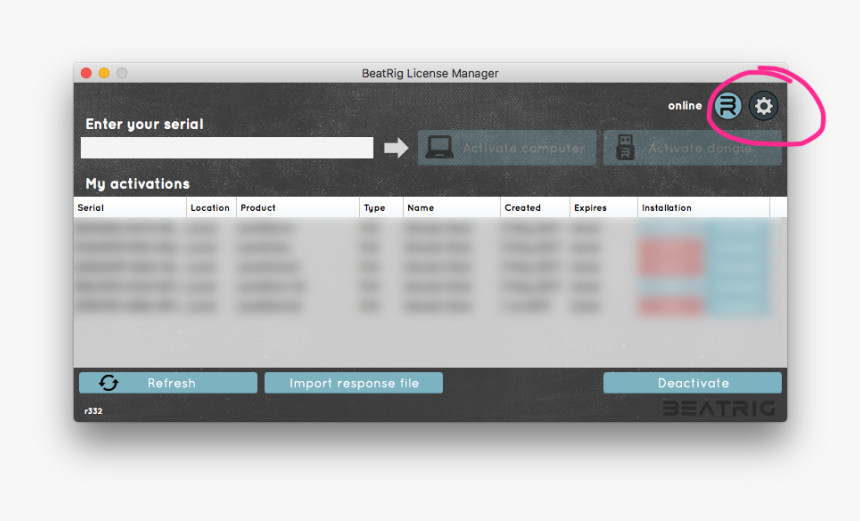
Task: Refresh the activations list
Action: [x=168, y=383]
